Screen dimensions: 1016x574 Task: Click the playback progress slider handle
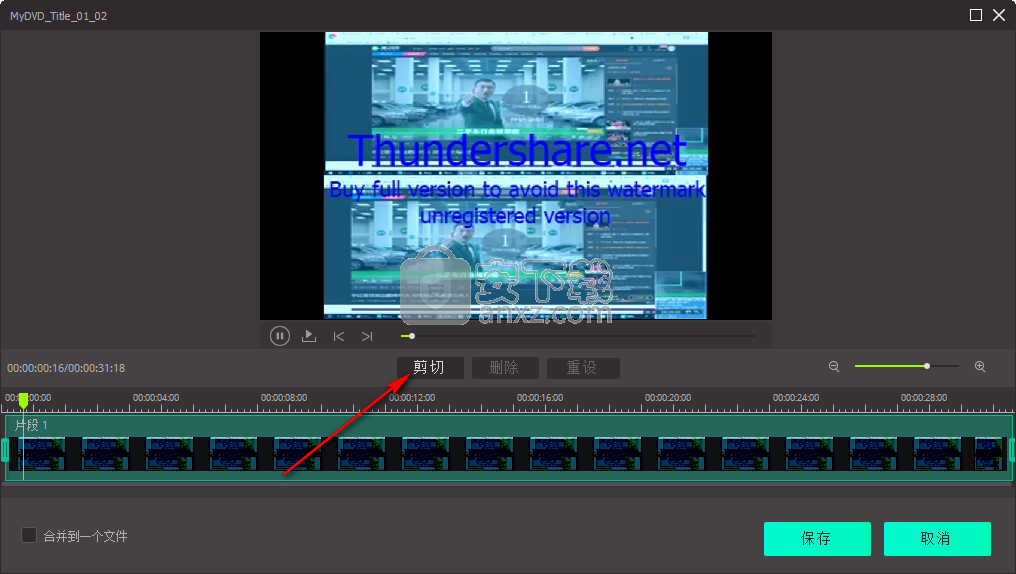coord(411,336)
